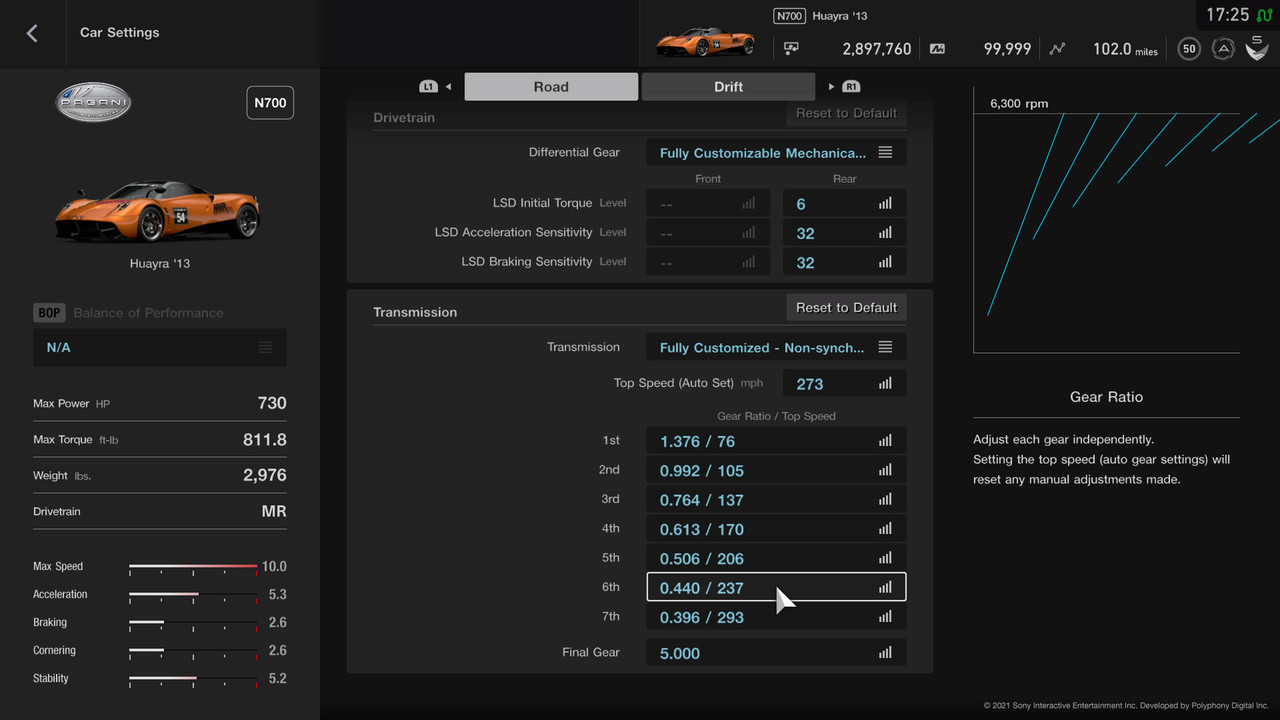
Task: Click top bar N700 Huayra '13 label
Action: (x=820, y=16)
